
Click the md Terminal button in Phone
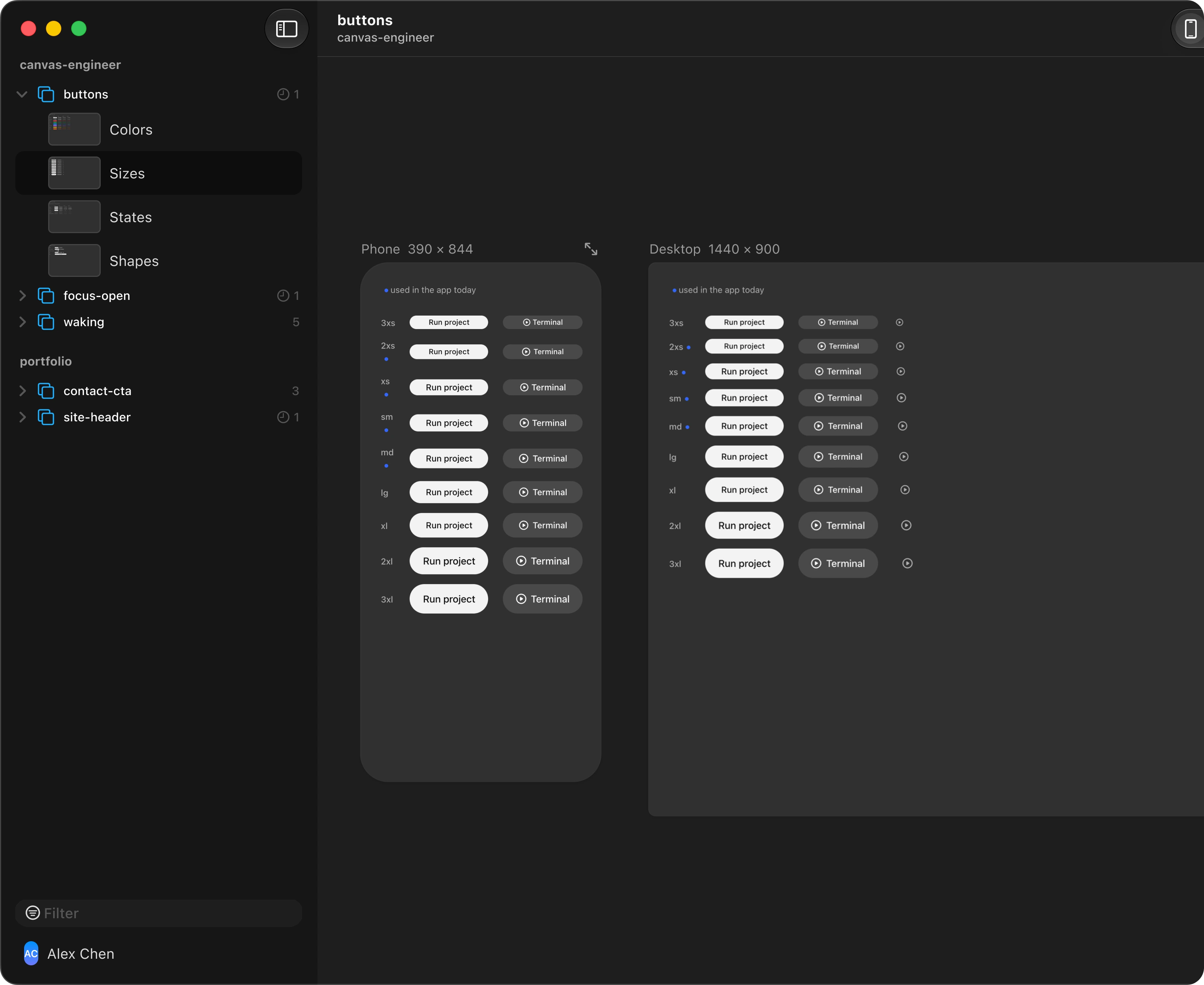(543, 459)
